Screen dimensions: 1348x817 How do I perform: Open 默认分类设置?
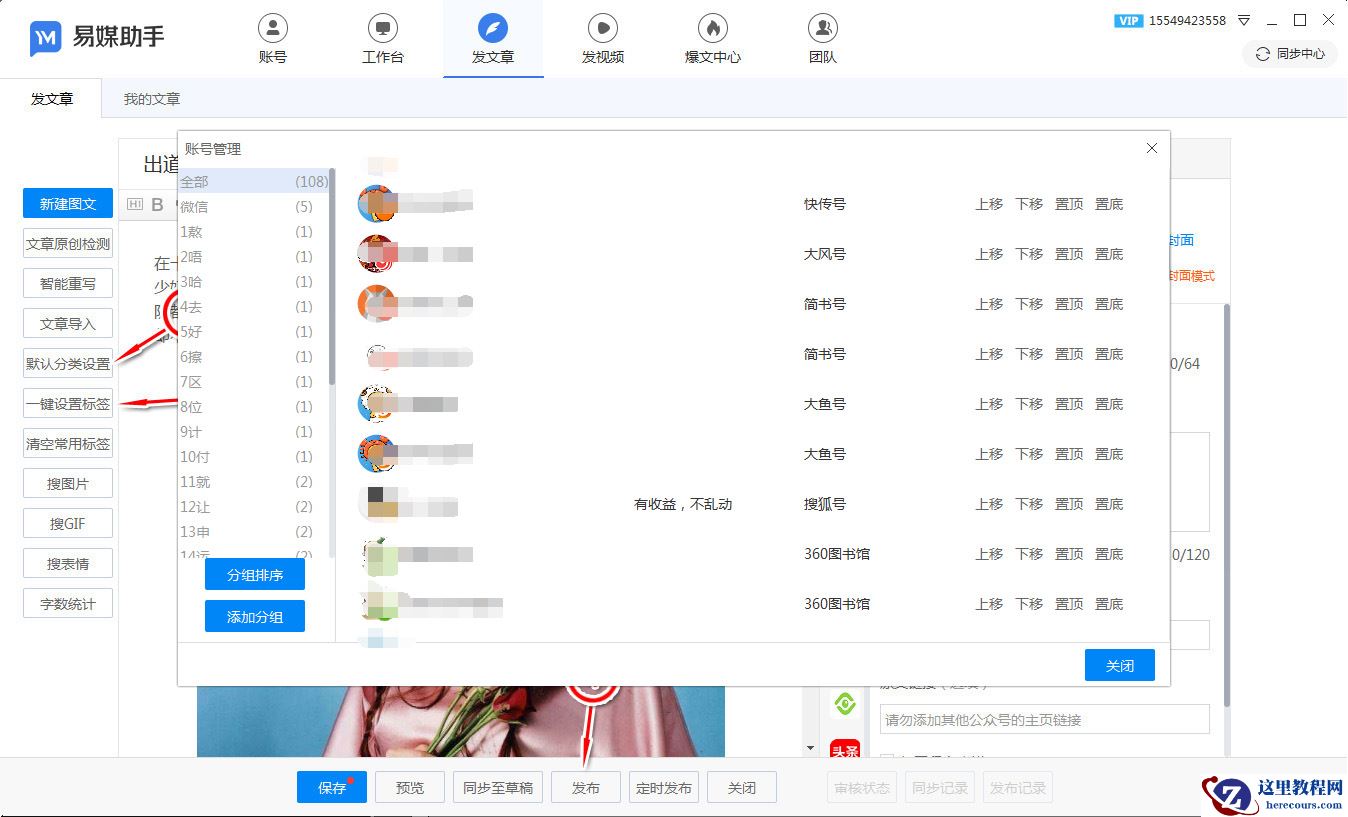(x=68, y=364)
